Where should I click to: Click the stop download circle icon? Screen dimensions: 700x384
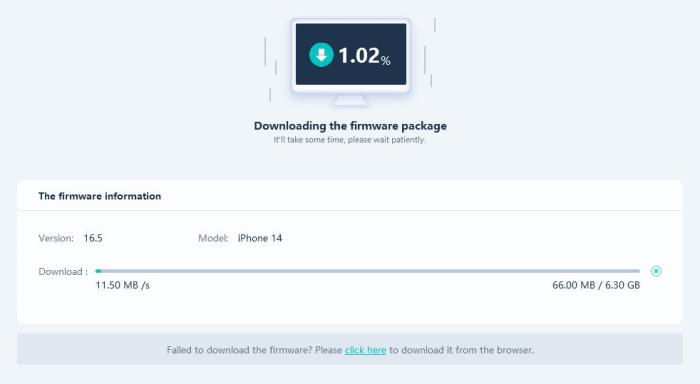656,271
